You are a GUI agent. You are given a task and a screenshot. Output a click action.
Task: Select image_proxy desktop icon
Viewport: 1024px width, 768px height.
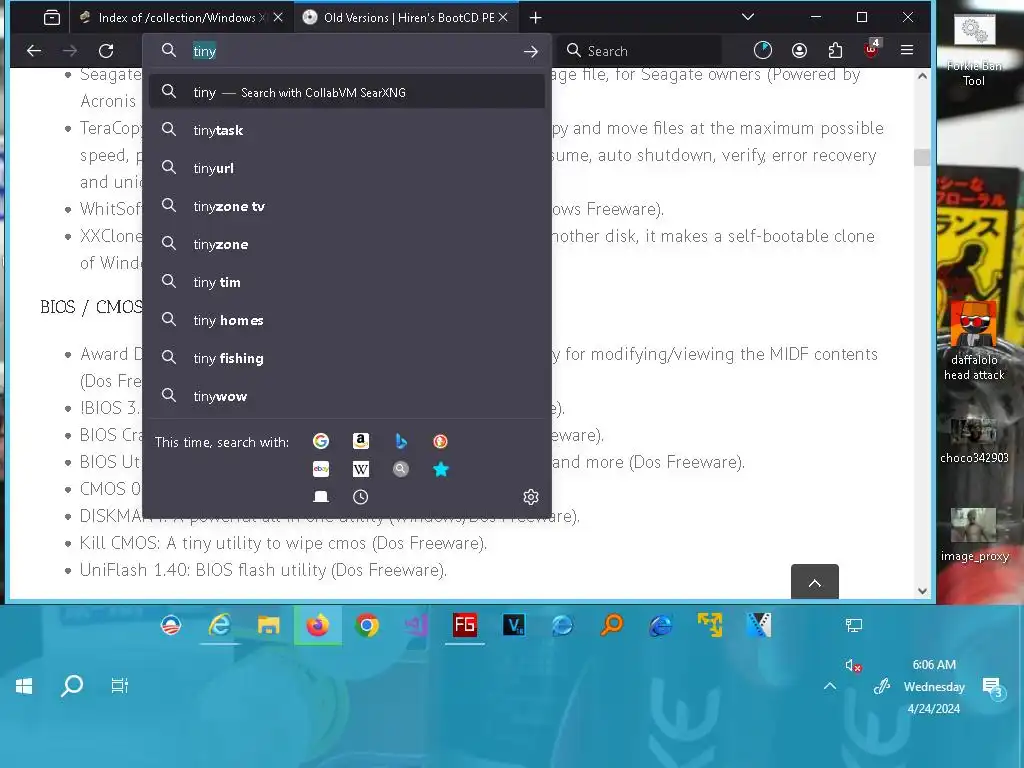[974, 536]
